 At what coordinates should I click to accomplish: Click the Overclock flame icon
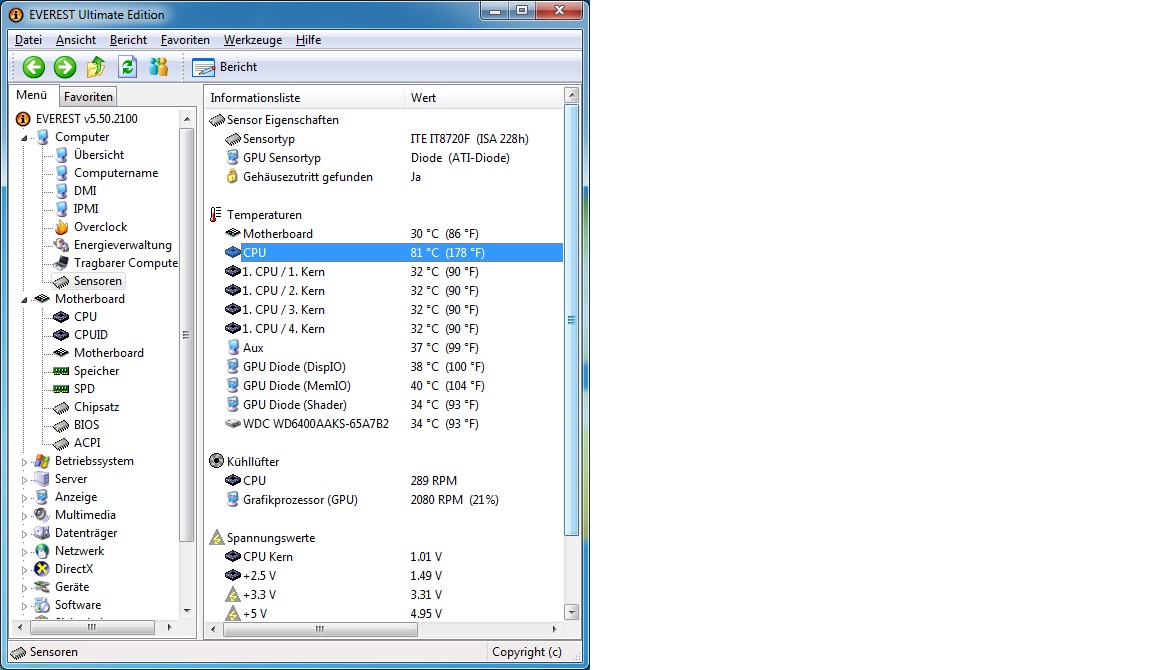(x=62, y=227)
